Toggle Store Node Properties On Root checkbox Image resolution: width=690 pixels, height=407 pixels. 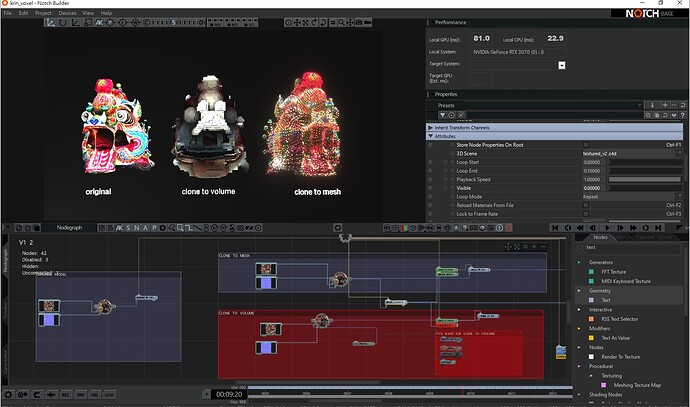(x=586, y=145)
